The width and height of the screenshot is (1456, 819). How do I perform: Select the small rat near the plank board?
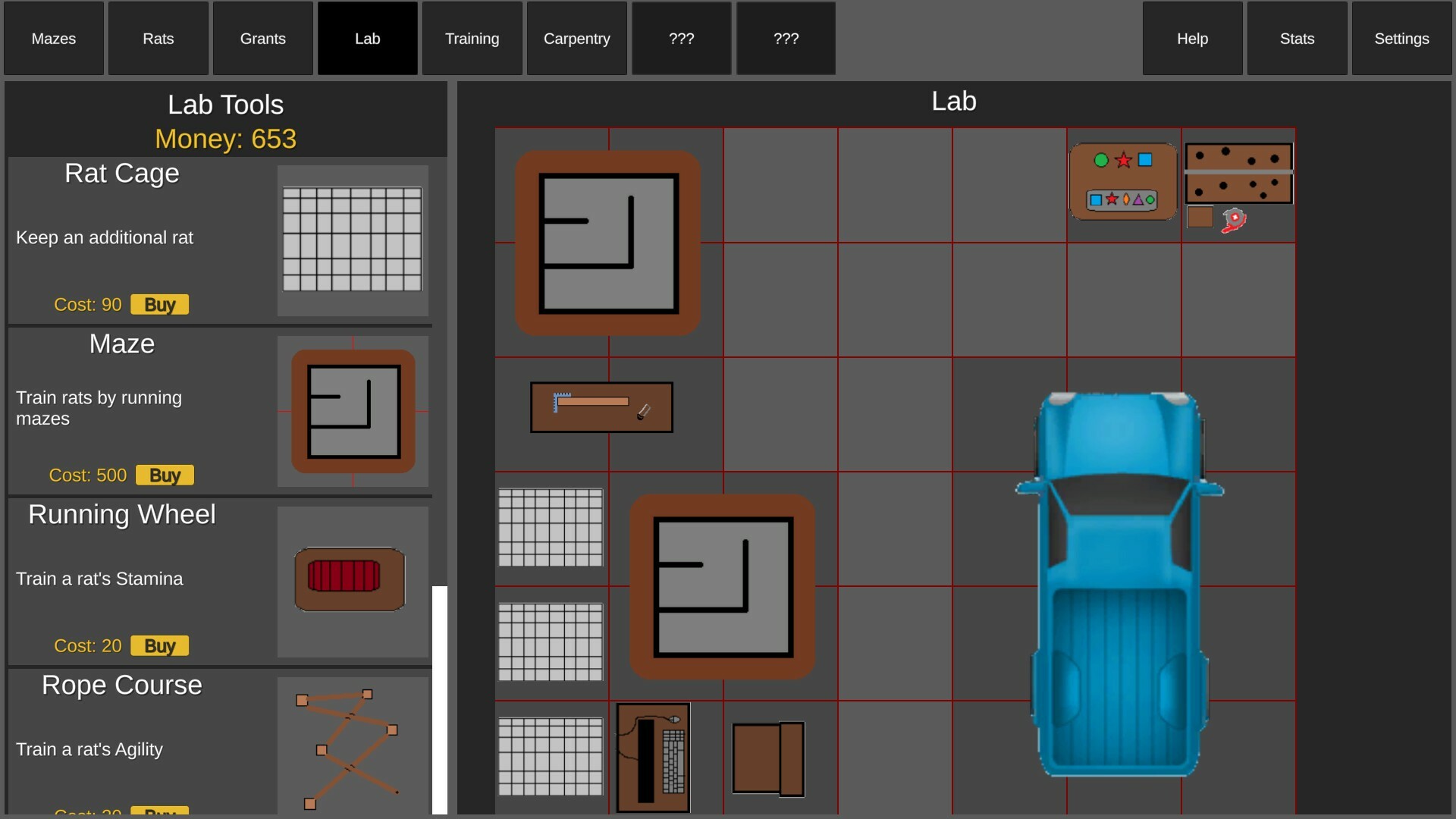(x=1233, y=221)
